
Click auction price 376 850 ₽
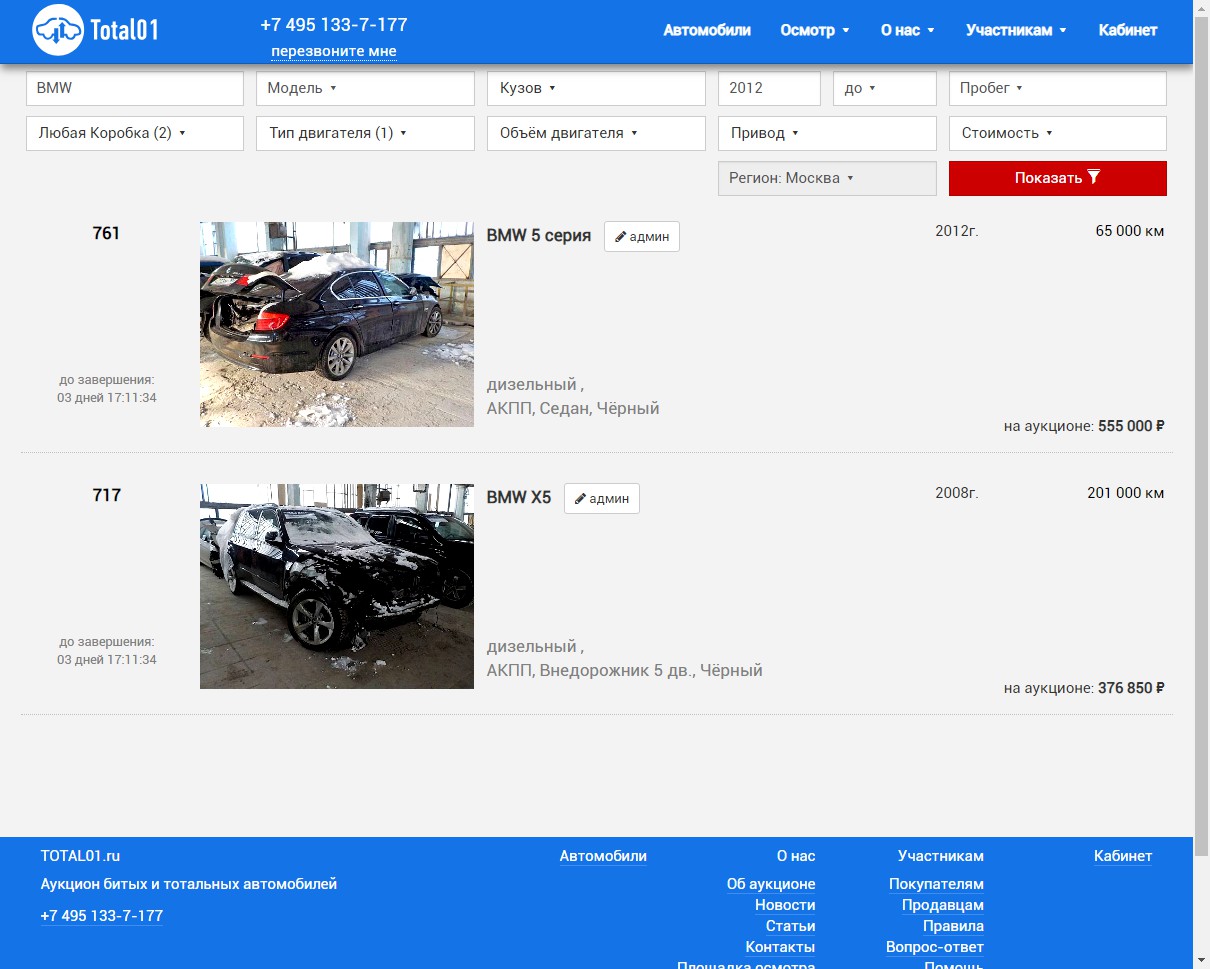pyautogui.click(x=1131, y=688)
